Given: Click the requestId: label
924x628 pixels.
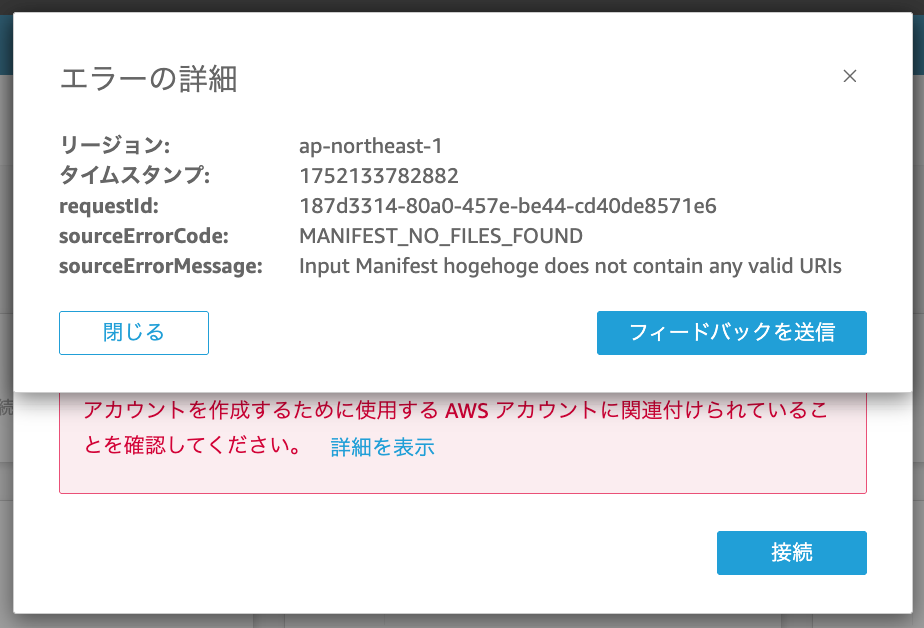Looking at the screenshot, I should coord(108,206).
